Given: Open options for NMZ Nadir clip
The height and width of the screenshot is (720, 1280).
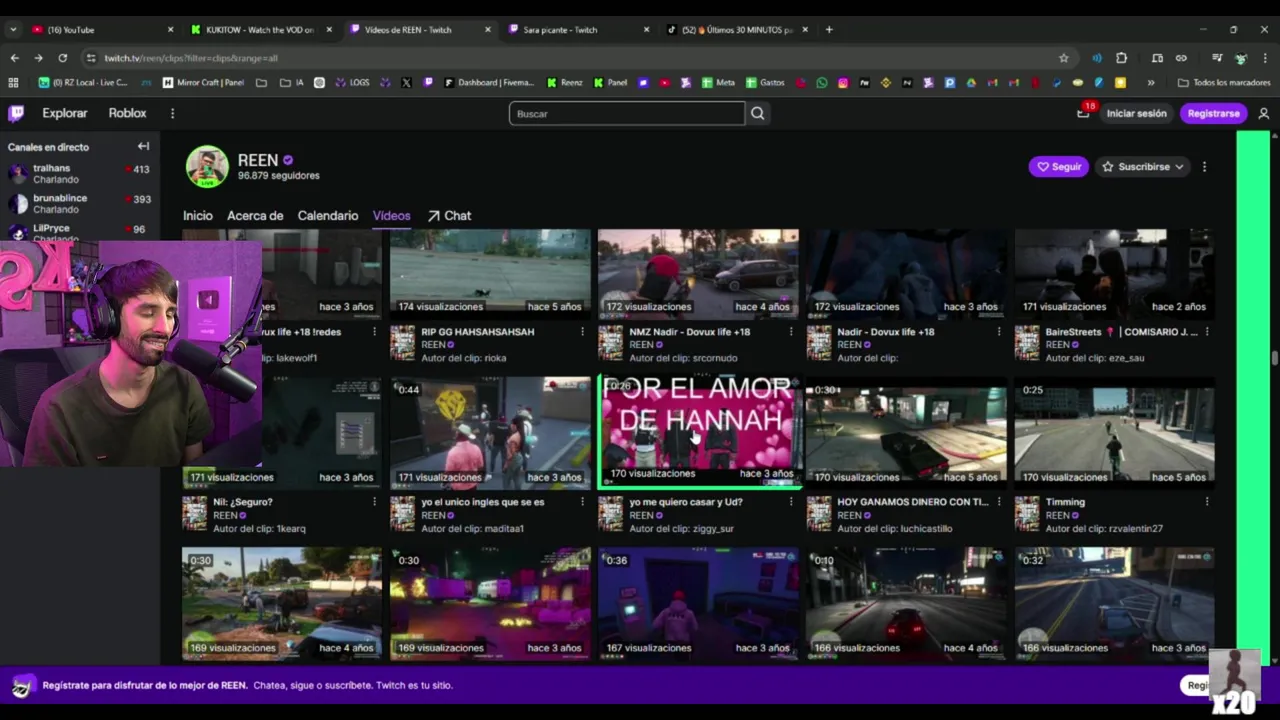Looking at the screenshot, I should click(791, 332).
